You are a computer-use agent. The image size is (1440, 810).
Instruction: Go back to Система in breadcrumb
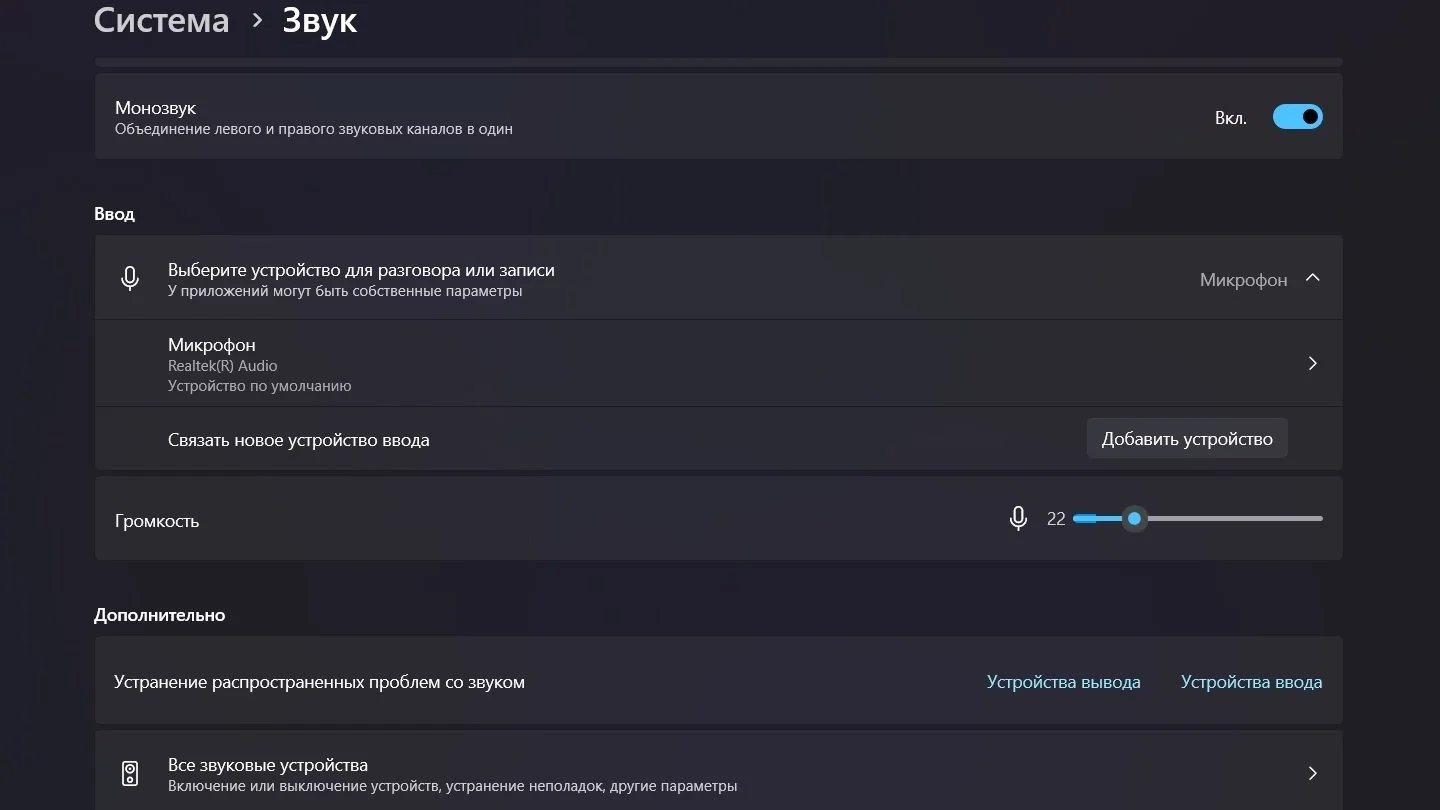[x=161, y=20]
